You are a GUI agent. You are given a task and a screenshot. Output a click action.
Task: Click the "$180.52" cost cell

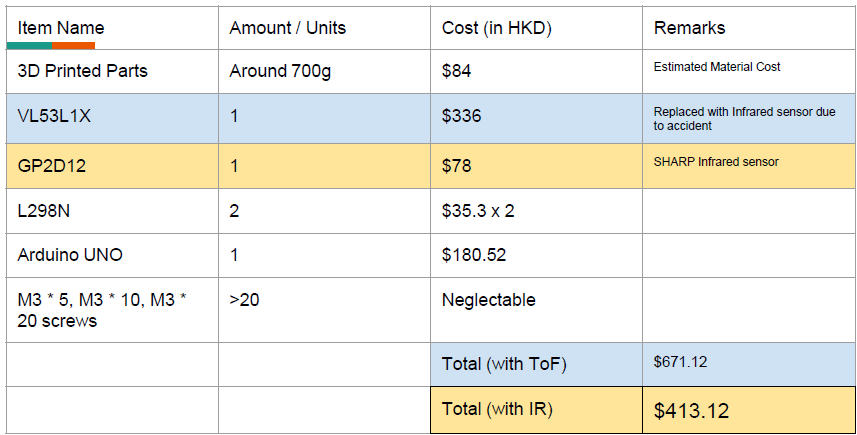coord(474,255)
